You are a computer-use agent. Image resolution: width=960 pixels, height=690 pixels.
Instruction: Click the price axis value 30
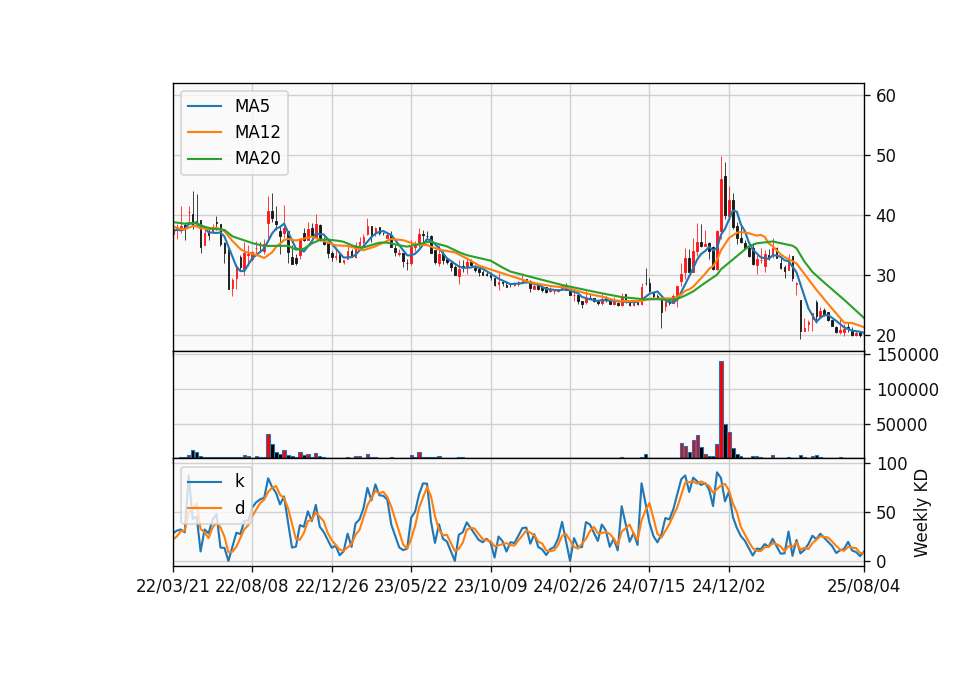(886, 276)
